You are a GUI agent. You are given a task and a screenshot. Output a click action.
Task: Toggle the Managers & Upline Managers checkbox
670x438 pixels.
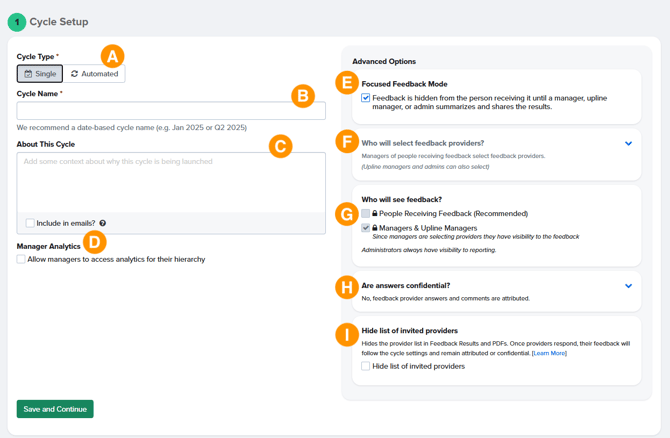366,228
